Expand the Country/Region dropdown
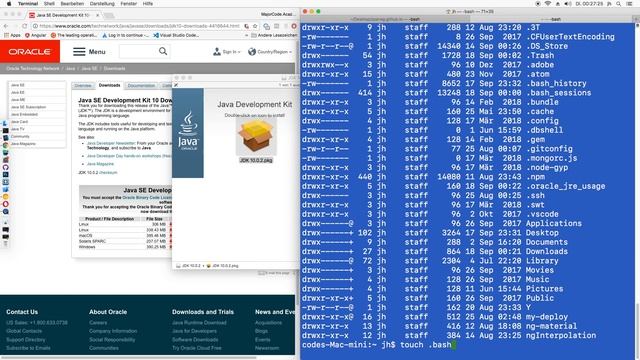 pyautogui.click(x=270, y=52)
